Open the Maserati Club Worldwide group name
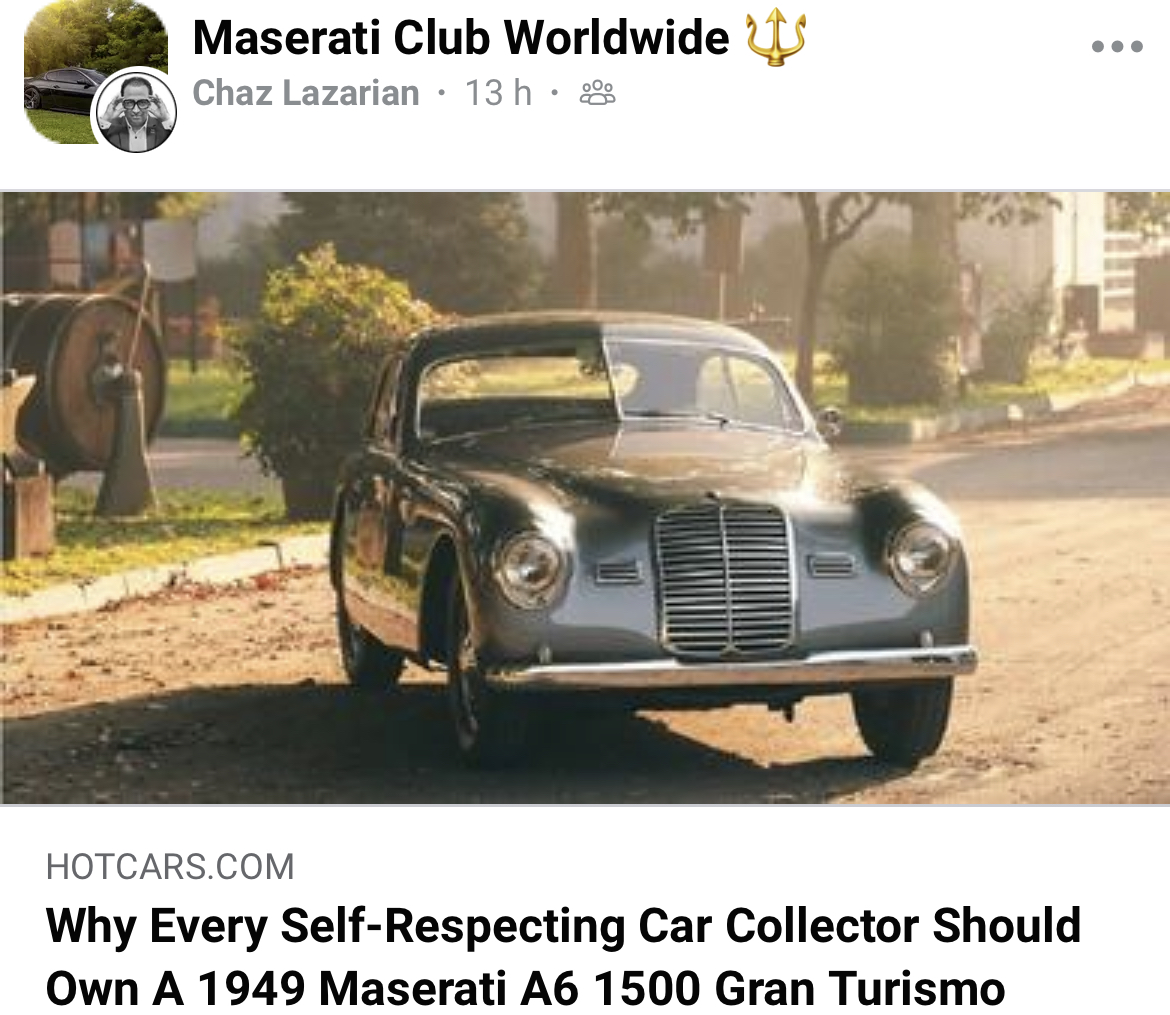This screenshot has height=1015, width=1170. pos(460,37)
